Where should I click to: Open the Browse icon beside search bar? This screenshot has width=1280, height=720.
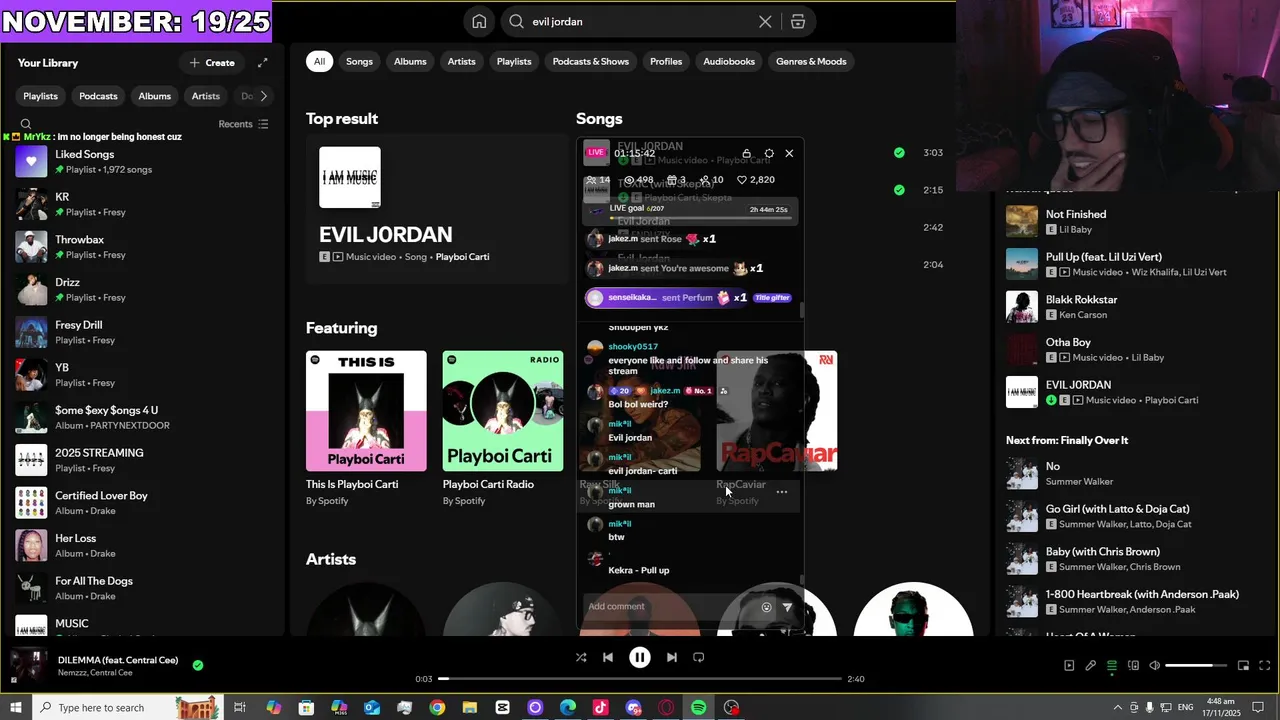[798, 22]
